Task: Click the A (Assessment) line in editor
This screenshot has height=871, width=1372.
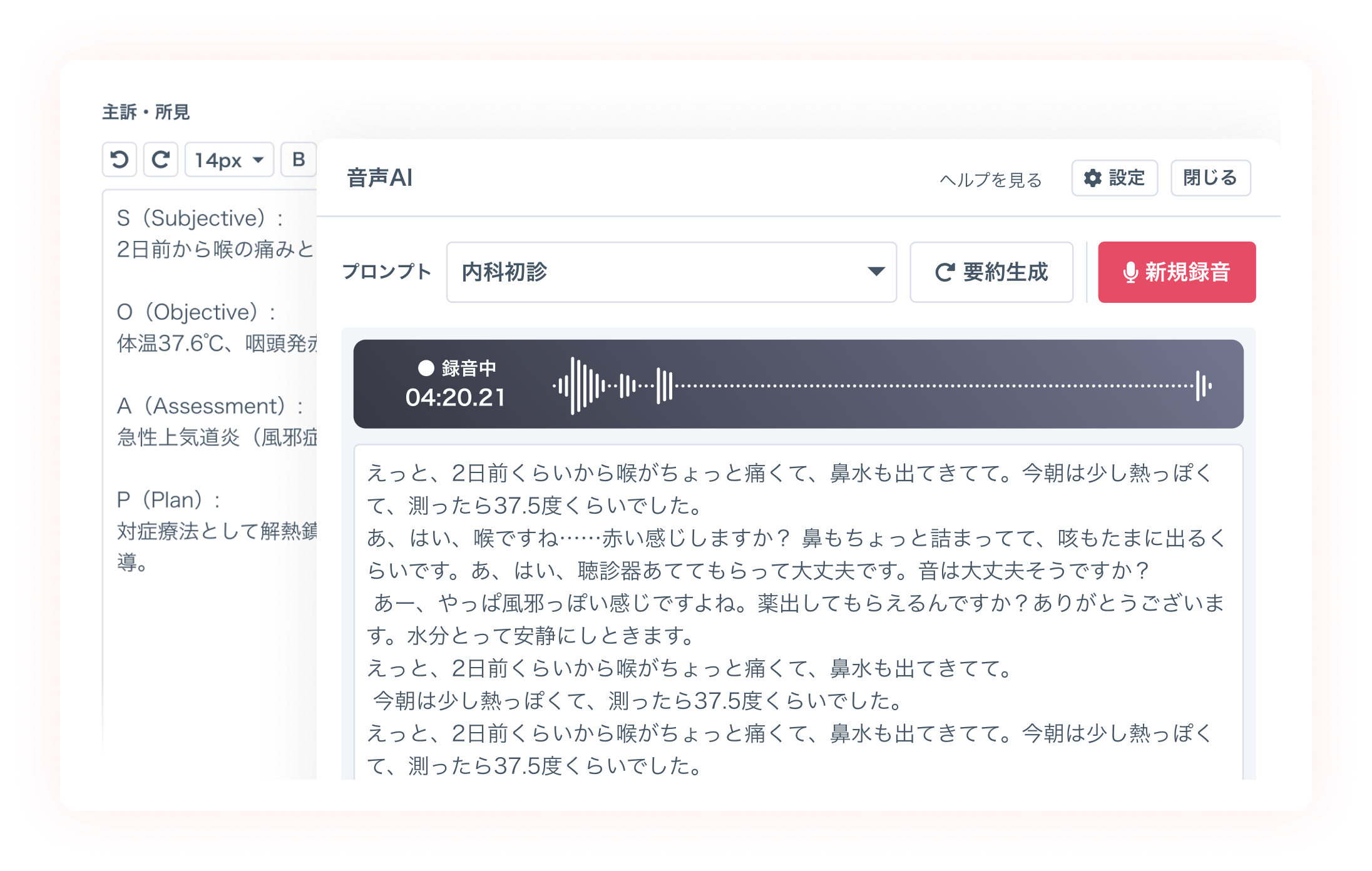Action: 210,406
